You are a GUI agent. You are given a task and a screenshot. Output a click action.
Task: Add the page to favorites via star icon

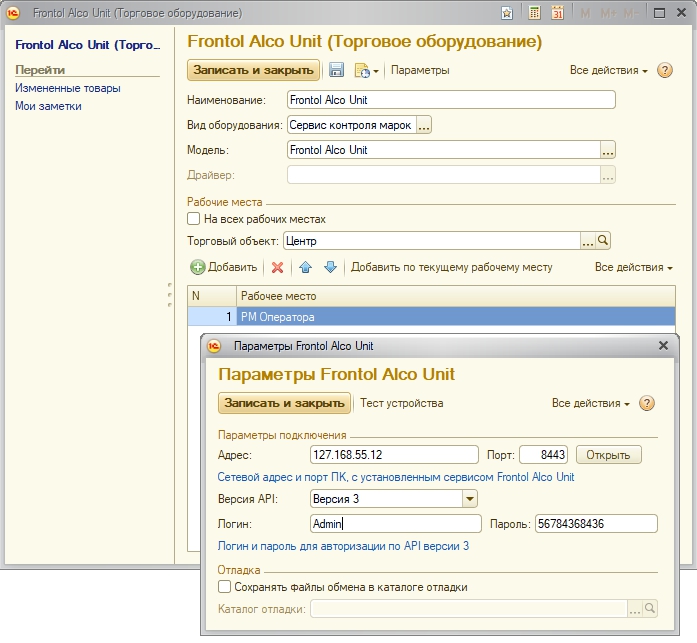click(507, 13)
